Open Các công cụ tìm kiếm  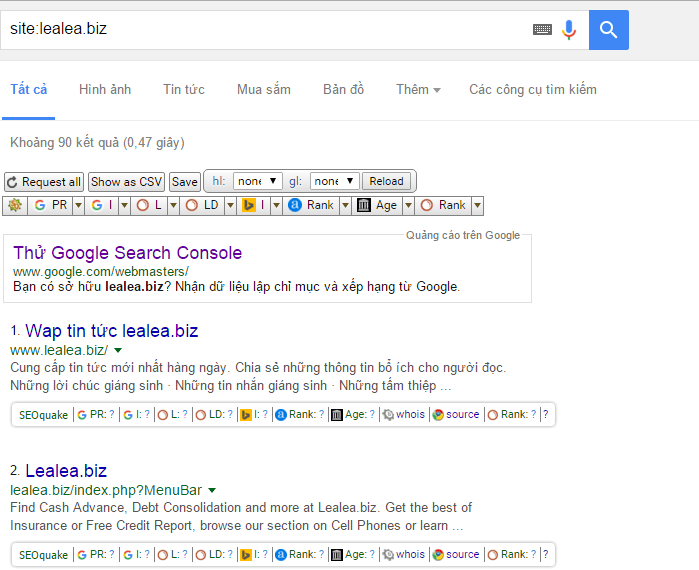pos(533,90)
